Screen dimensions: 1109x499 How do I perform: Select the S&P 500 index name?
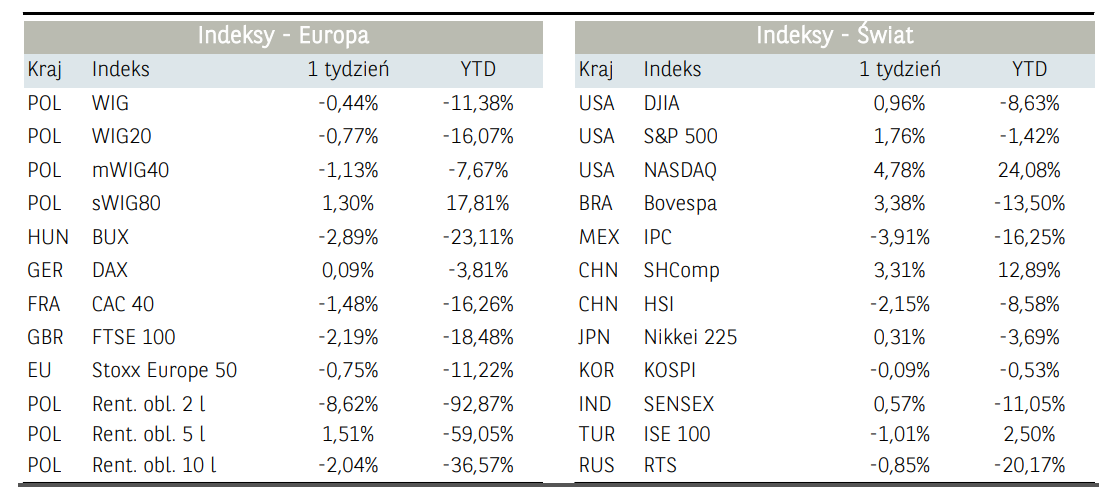click(681, 136)
